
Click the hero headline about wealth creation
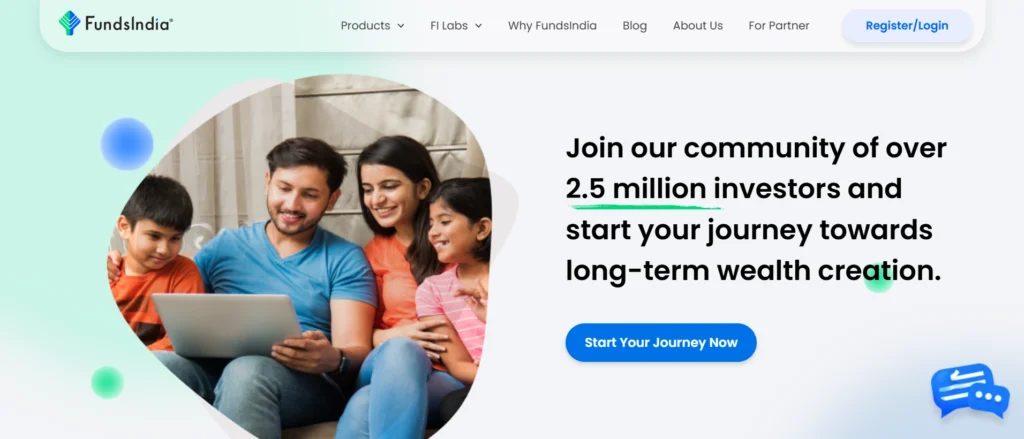click(756, 210)
